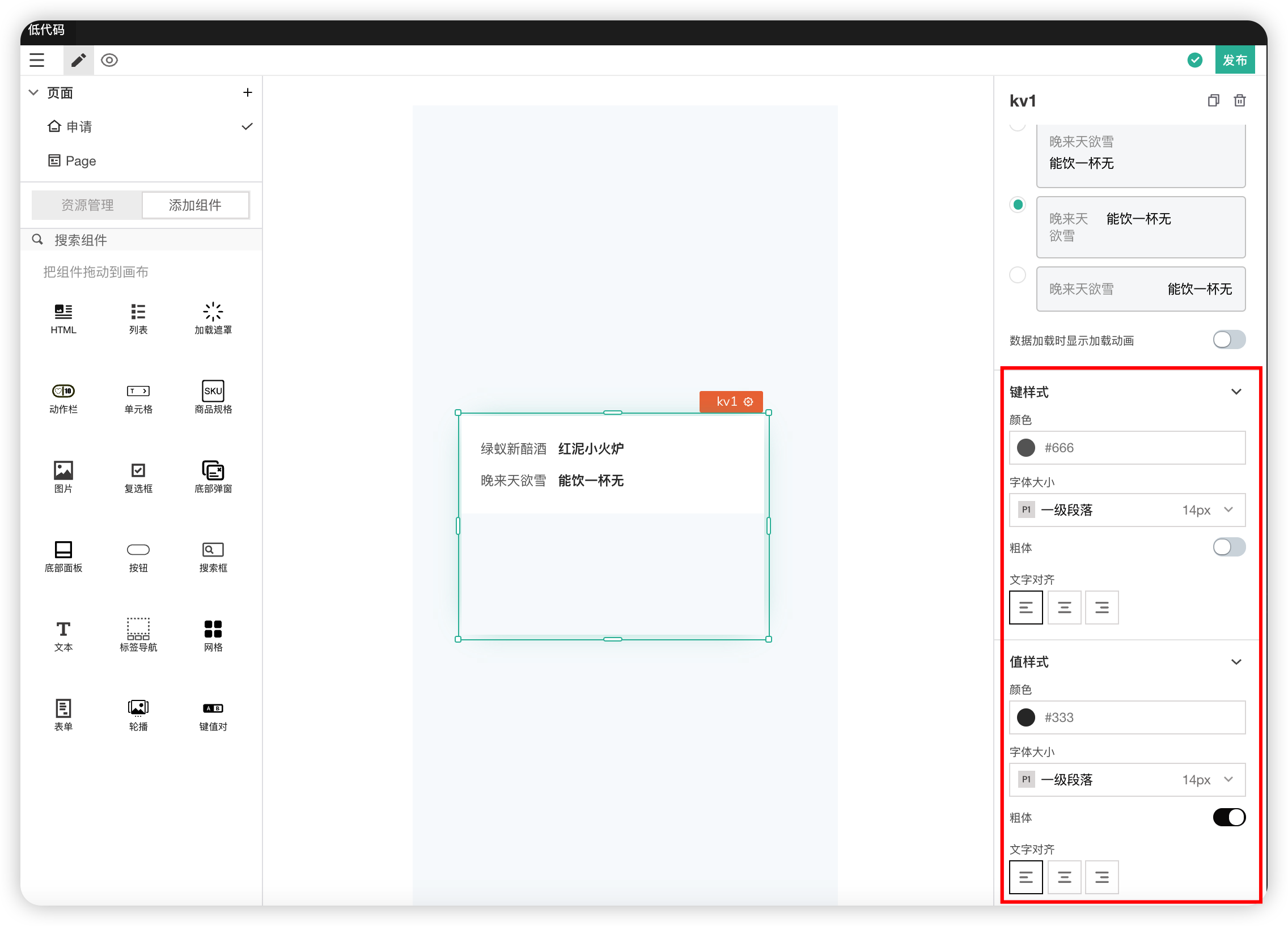1288x926 pixels.
Task: Disable 粗体 under 值样式
Action: 1228,817
